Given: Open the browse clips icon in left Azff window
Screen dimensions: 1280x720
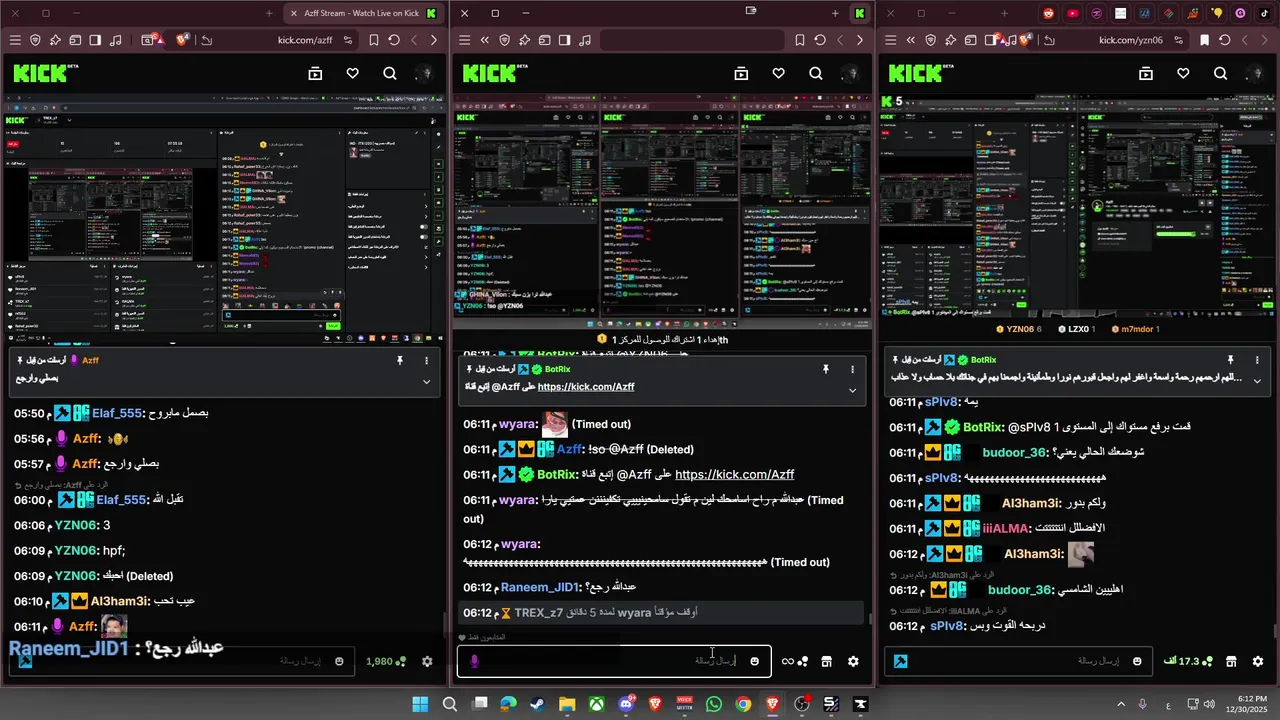Looking at the screenshot, I should [x=315, y=73].
